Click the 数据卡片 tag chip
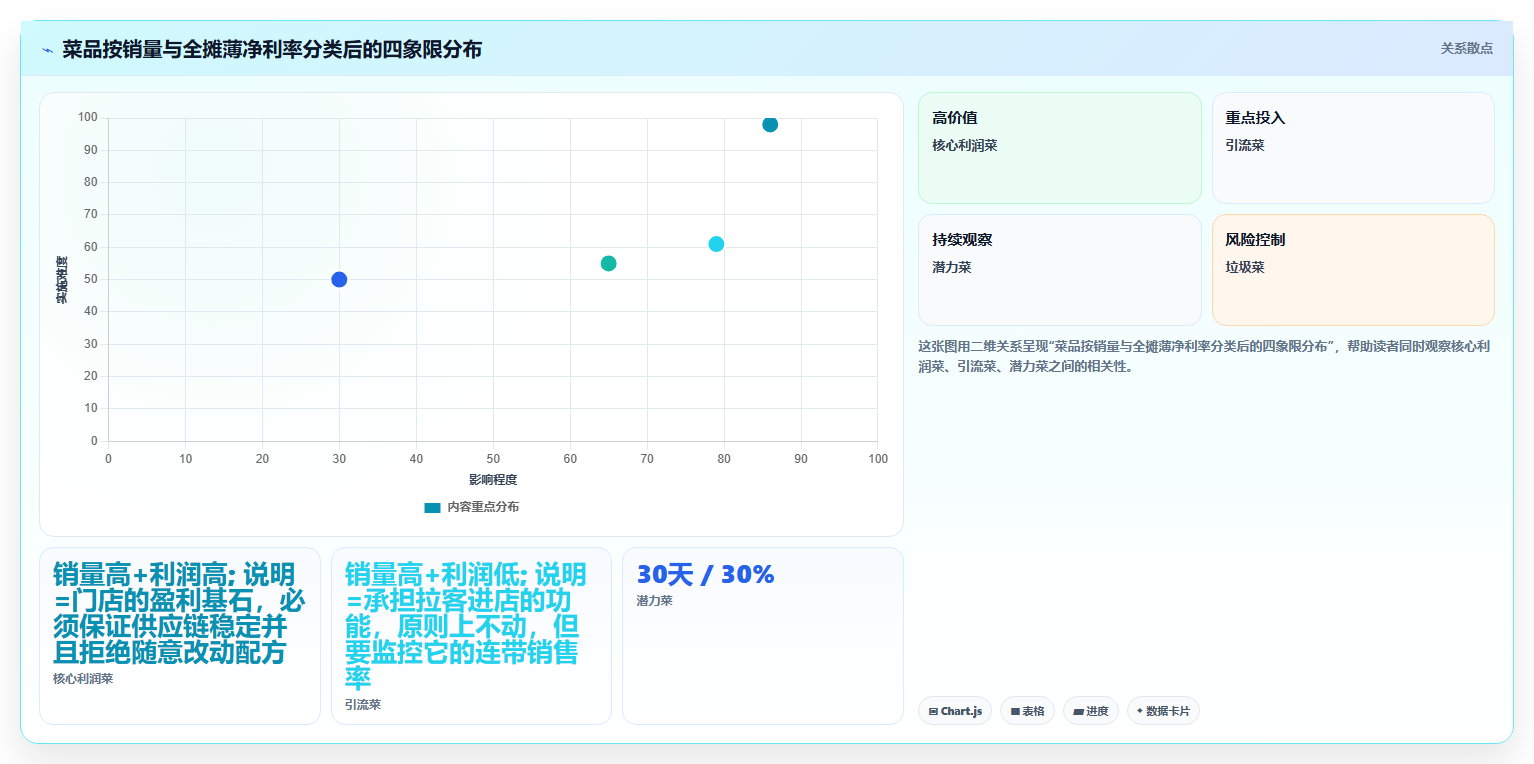The height and width of the screenshot is (764, 1534). coord(1163,711)
